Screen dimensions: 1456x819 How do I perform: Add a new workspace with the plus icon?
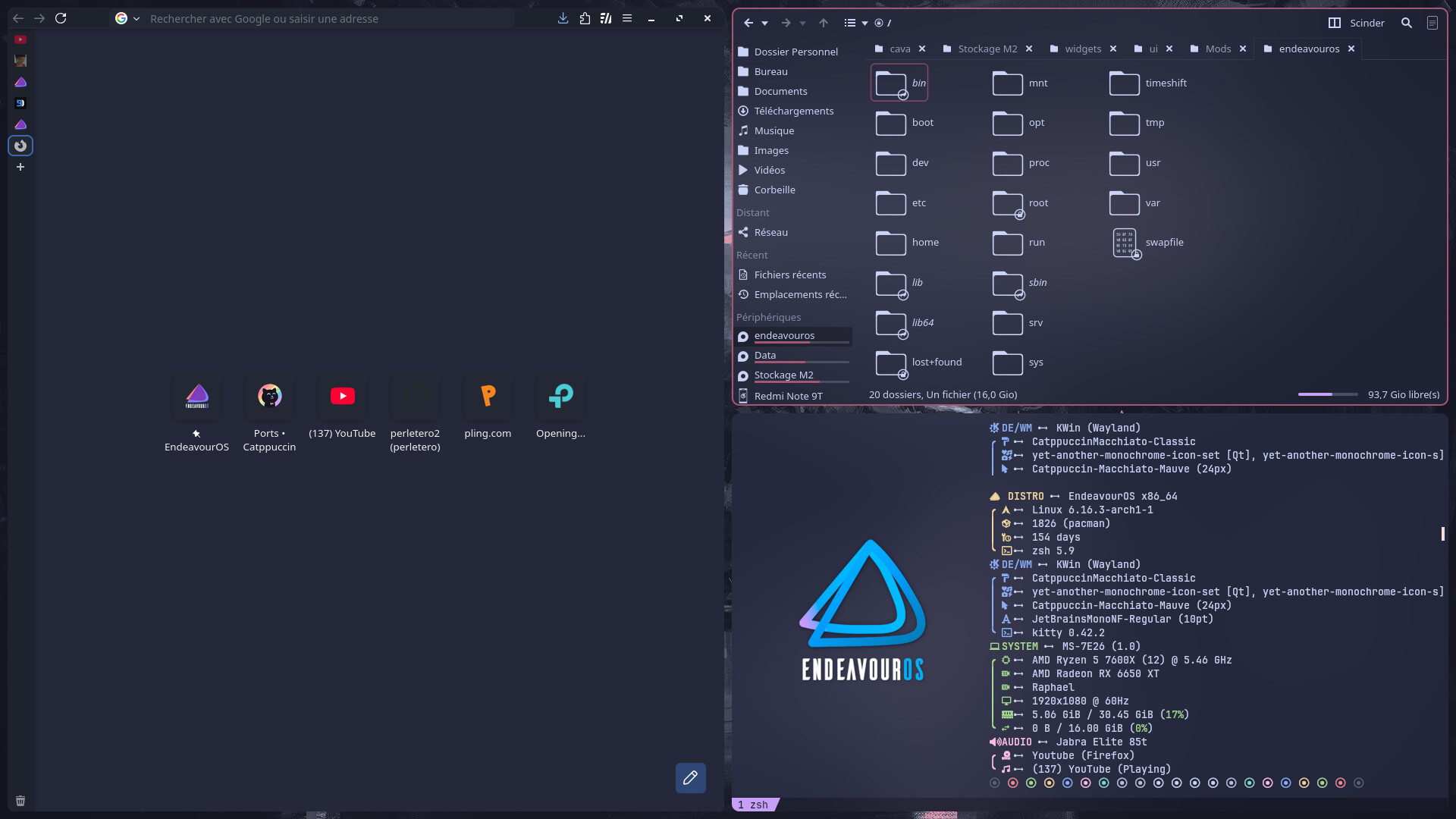point(20,167)
